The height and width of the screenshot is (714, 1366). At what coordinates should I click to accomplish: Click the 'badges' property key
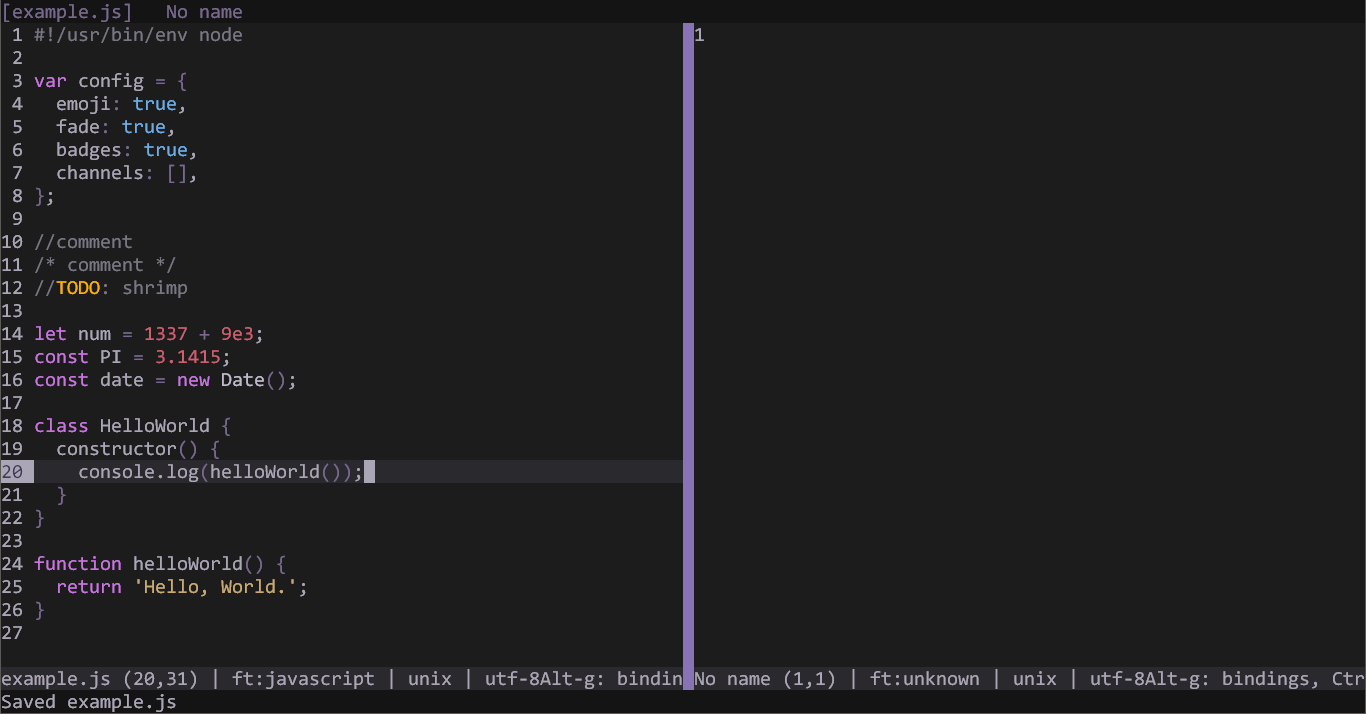(89, 150)
